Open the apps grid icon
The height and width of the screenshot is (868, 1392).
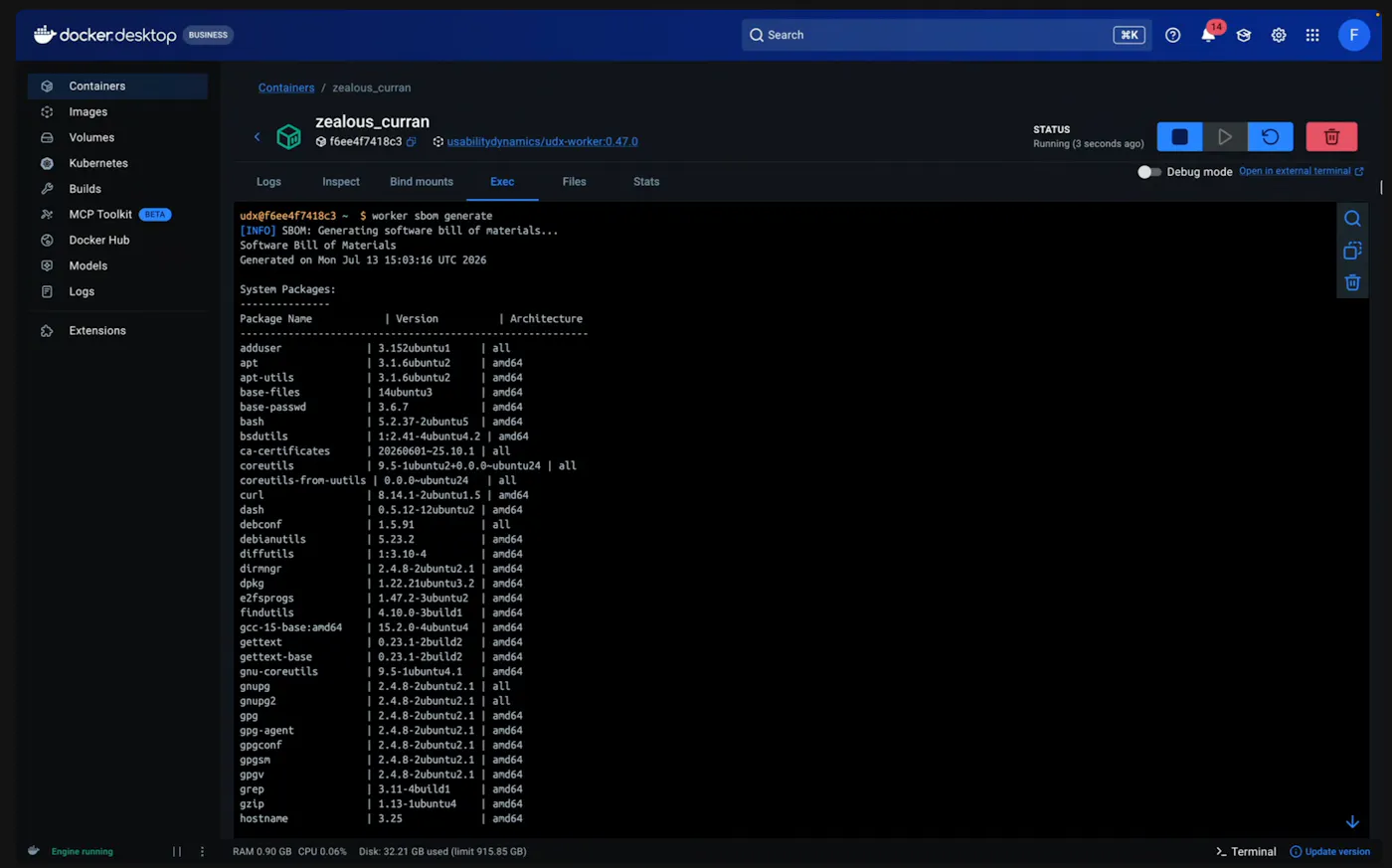coord(1312,35)
